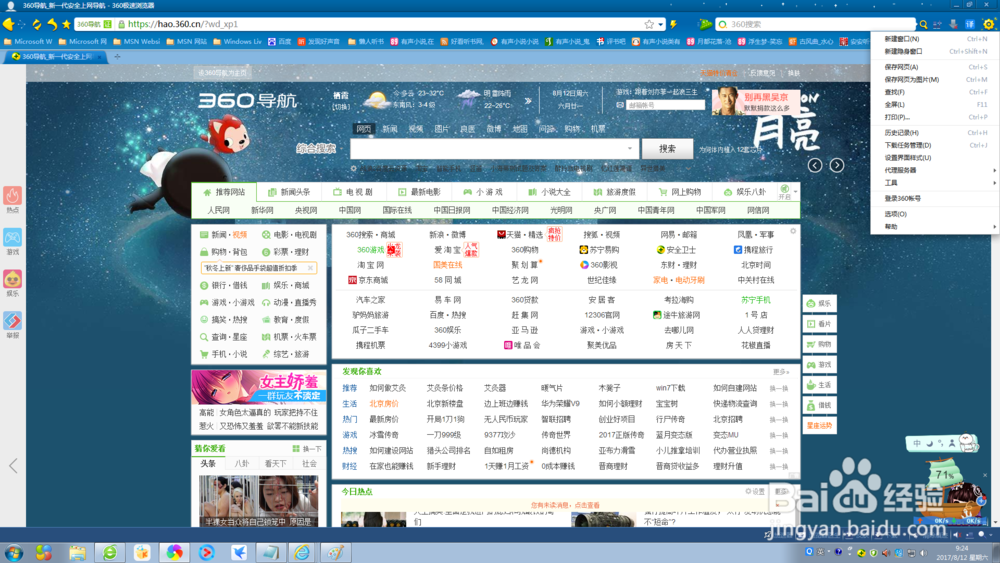Viewport: 1000px width, 563px height.
Task: Close the 360导航 browser tab
Action: pos(100,57)
